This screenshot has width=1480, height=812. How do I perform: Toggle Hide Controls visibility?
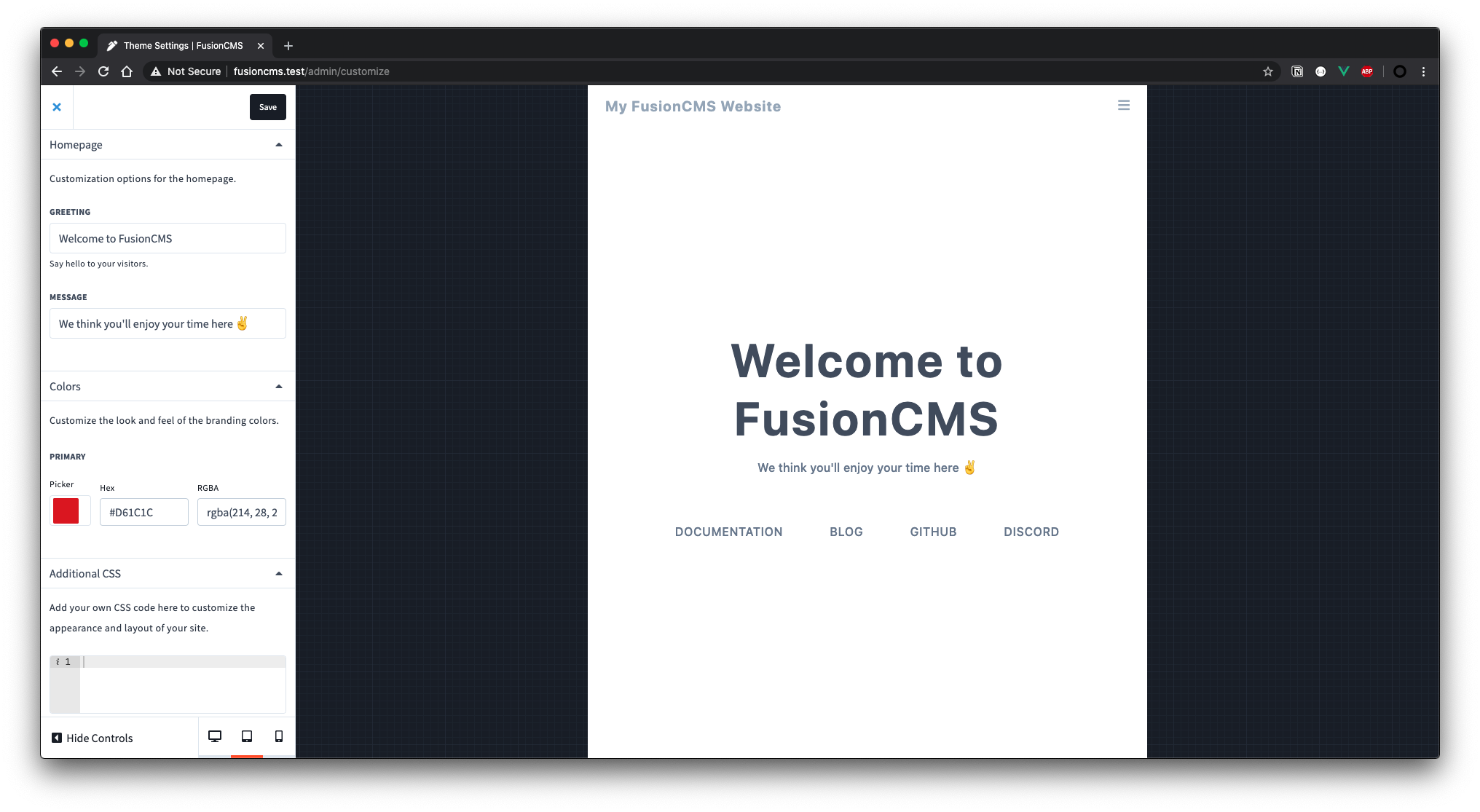tap(92, 738)
